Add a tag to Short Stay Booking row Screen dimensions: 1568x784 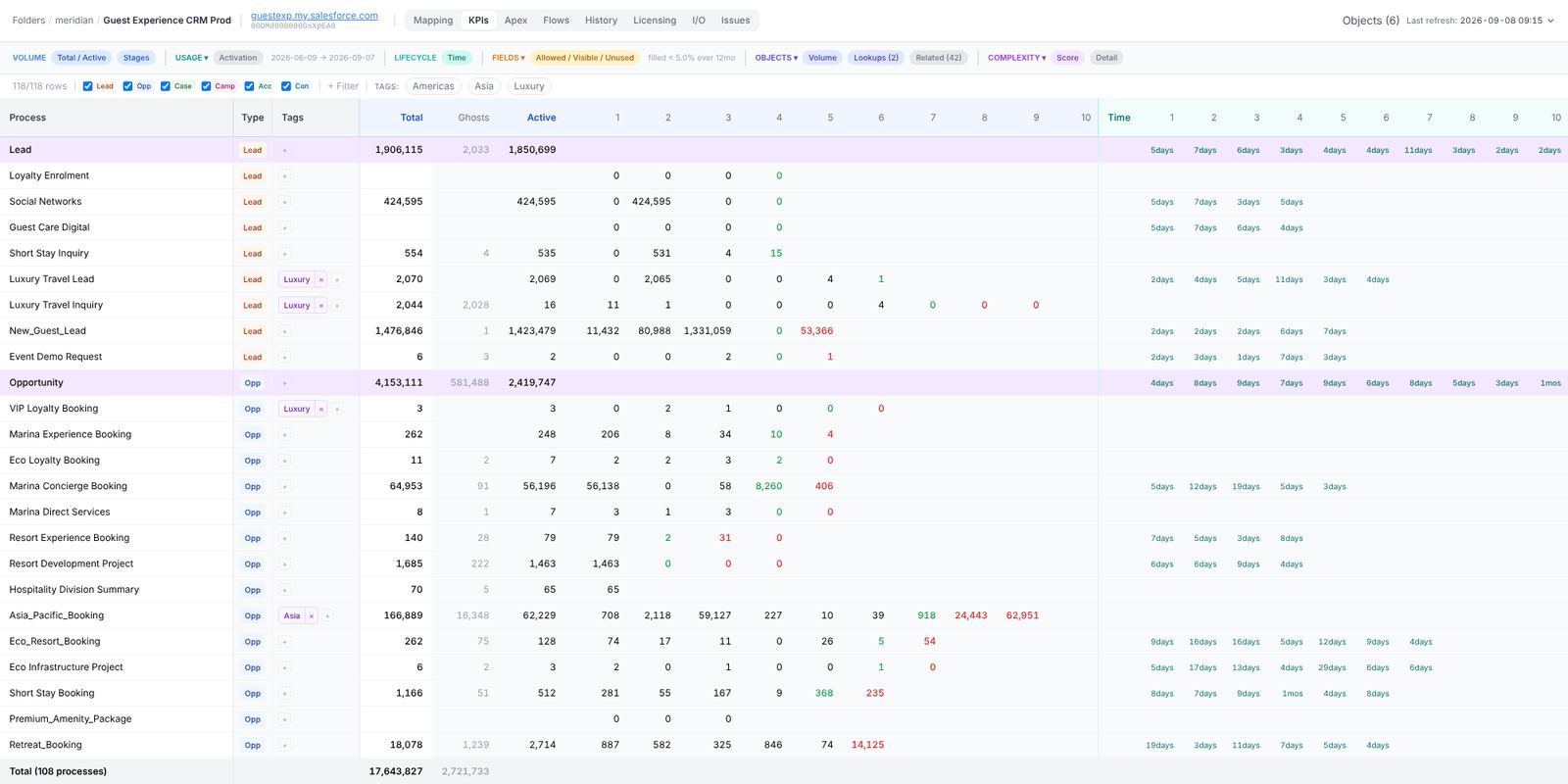285,694
